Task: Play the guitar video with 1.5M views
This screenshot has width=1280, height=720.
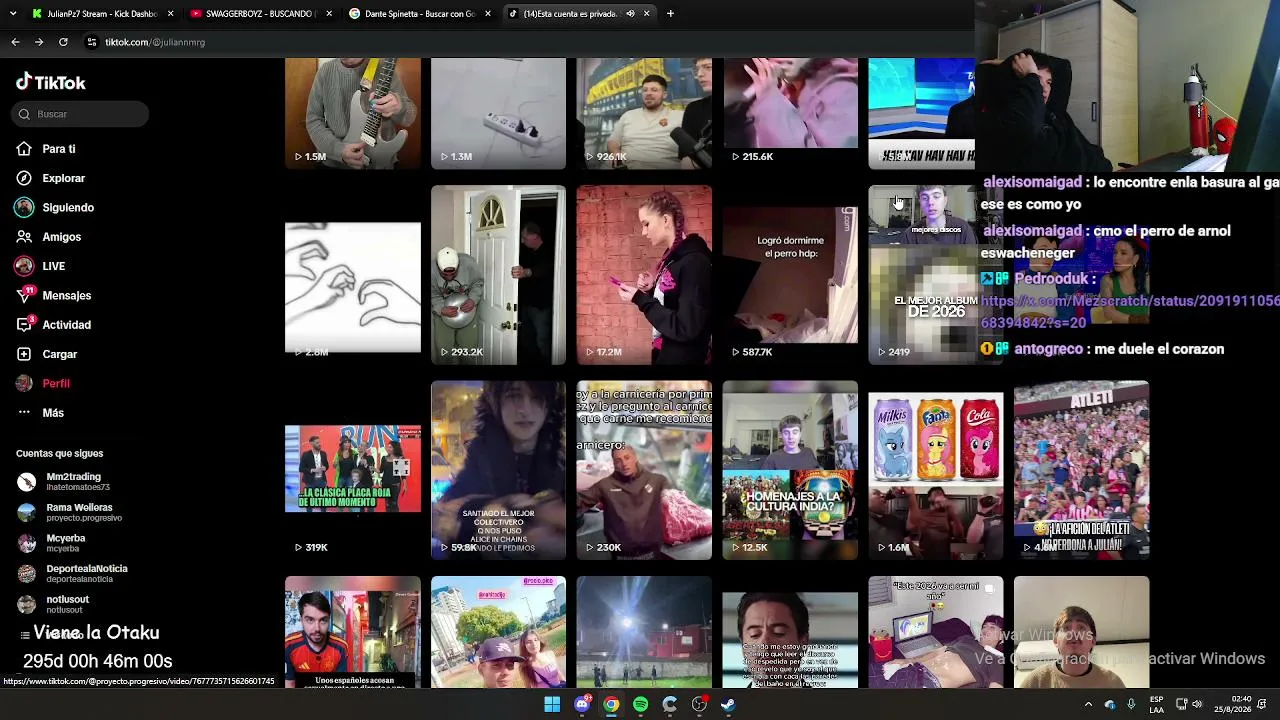Action: point(353,113)
